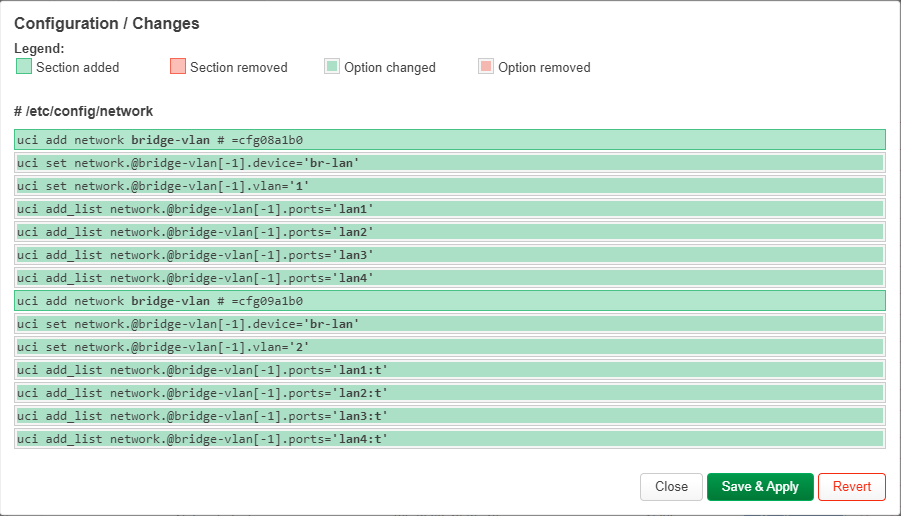
Task: Click the ports='lan1' add_list line
Action: point(450,209)
